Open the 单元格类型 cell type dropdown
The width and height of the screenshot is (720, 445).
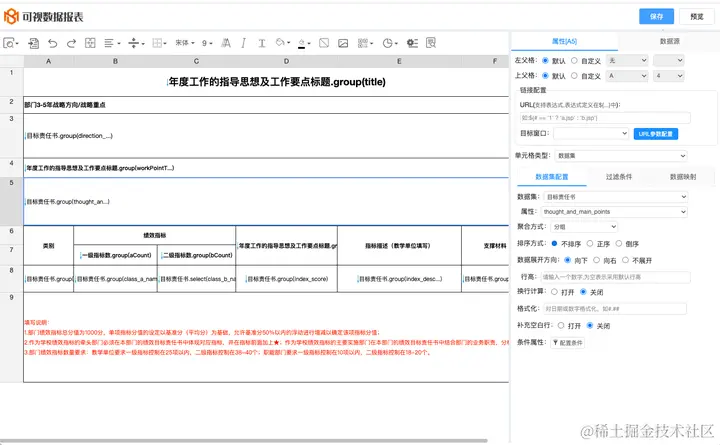pos(621,156)
